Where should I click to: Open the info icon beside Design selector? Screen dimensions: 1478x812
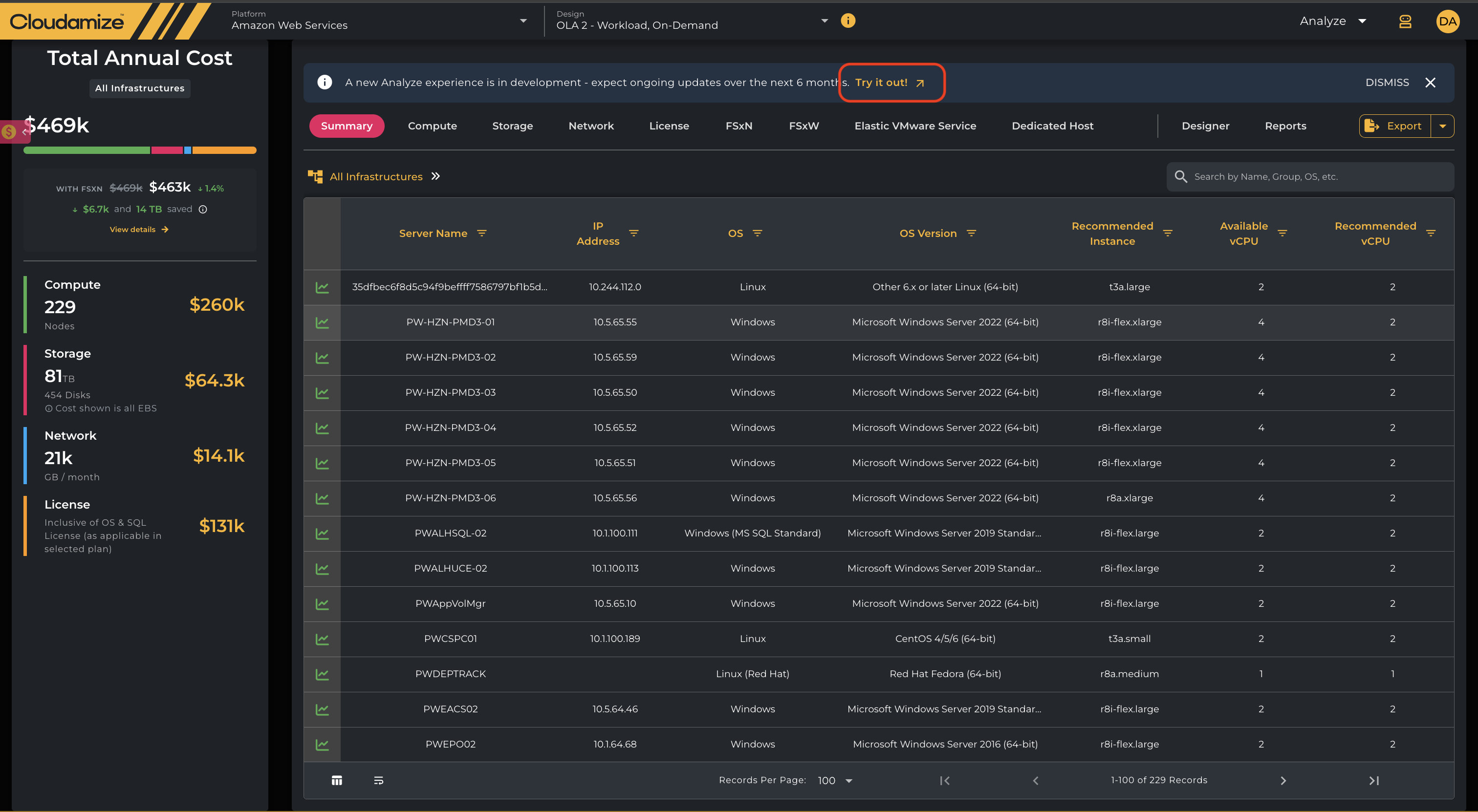tap(848, 21)
